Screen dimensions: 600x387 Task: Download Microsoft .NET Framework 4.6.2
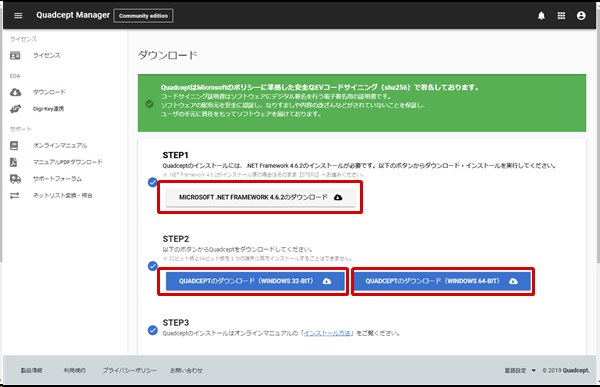pos(261,198)
